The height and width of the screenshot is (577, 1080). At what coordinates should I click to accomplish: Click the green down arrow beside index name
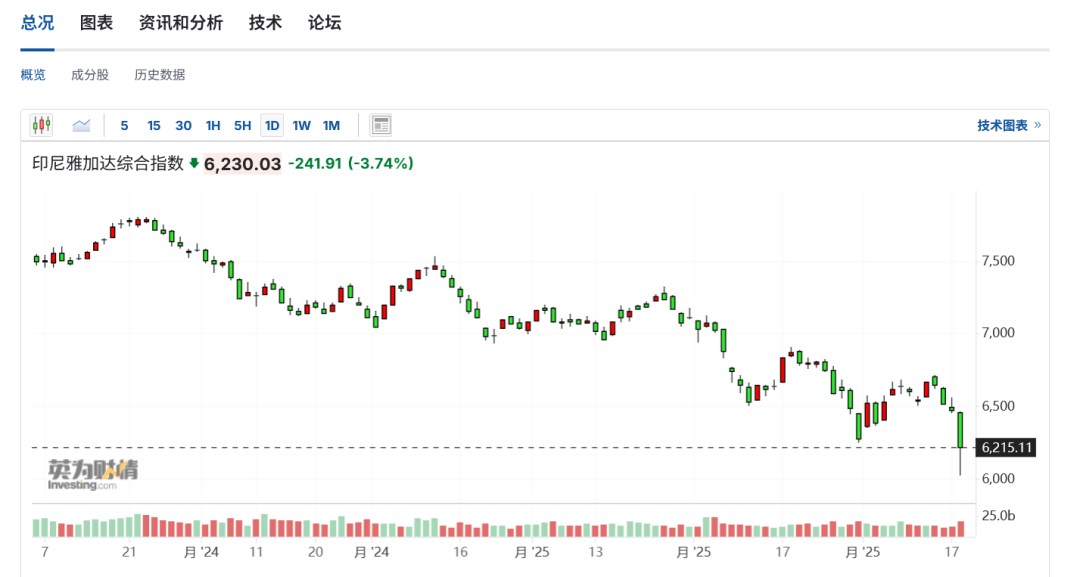[x=194, y=163]
